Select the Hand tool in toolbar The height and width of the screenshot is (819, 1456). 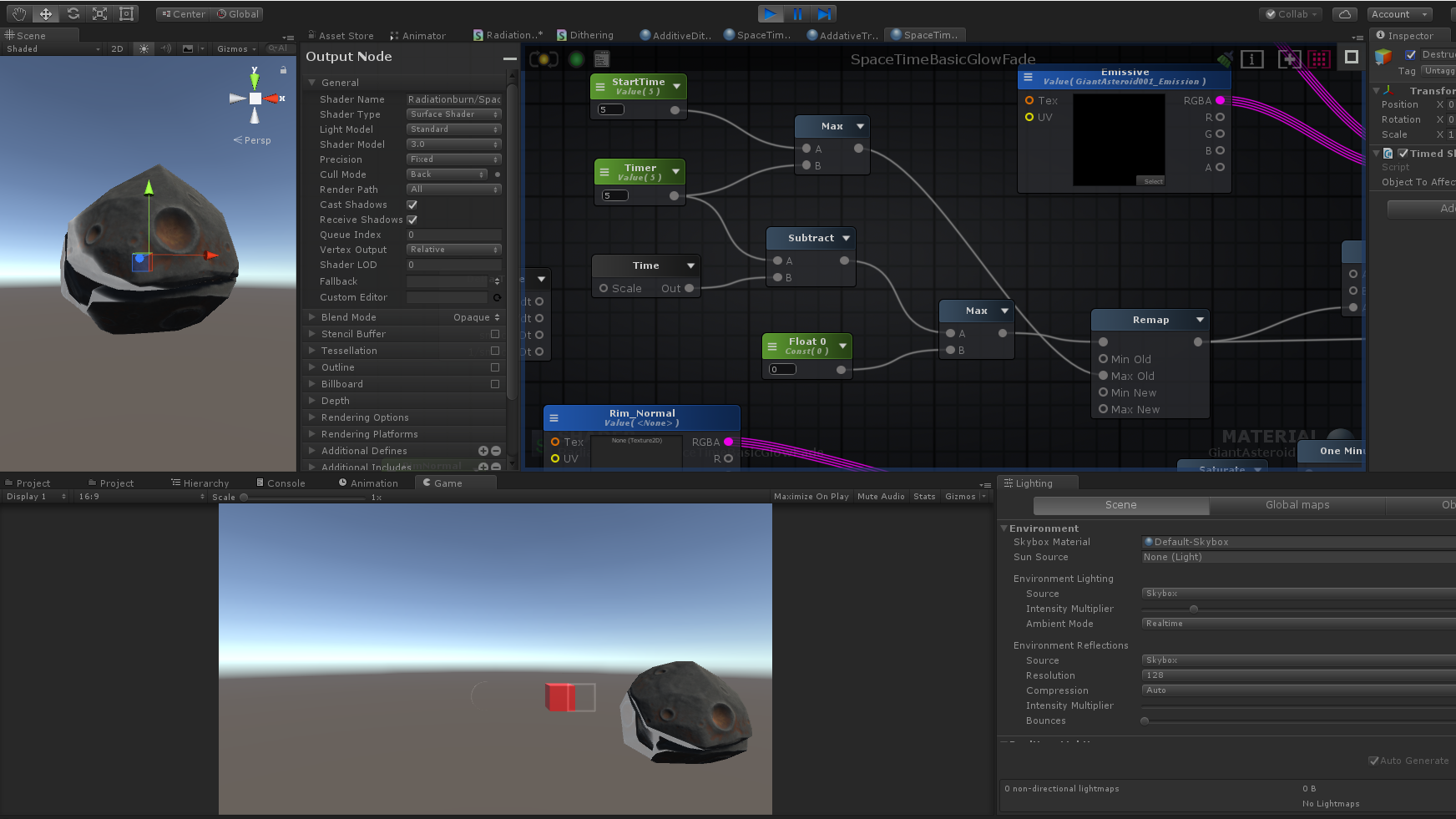coord(19,13)
